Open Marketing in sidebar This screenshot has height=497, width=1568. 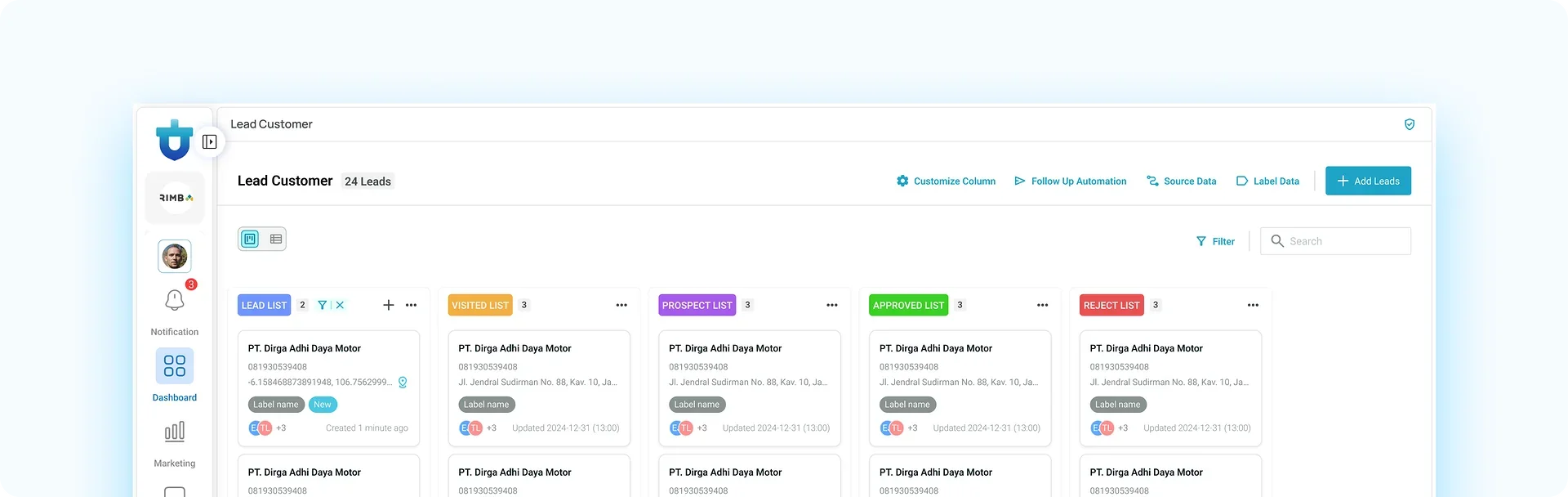pyautogui.click(x=175, y=444)
